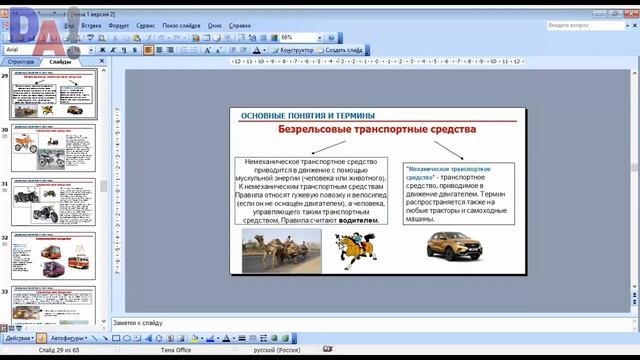Toggle Align Right for text
Screen dimensions: 640x360
pyautogui.click(x=170, y=50)
